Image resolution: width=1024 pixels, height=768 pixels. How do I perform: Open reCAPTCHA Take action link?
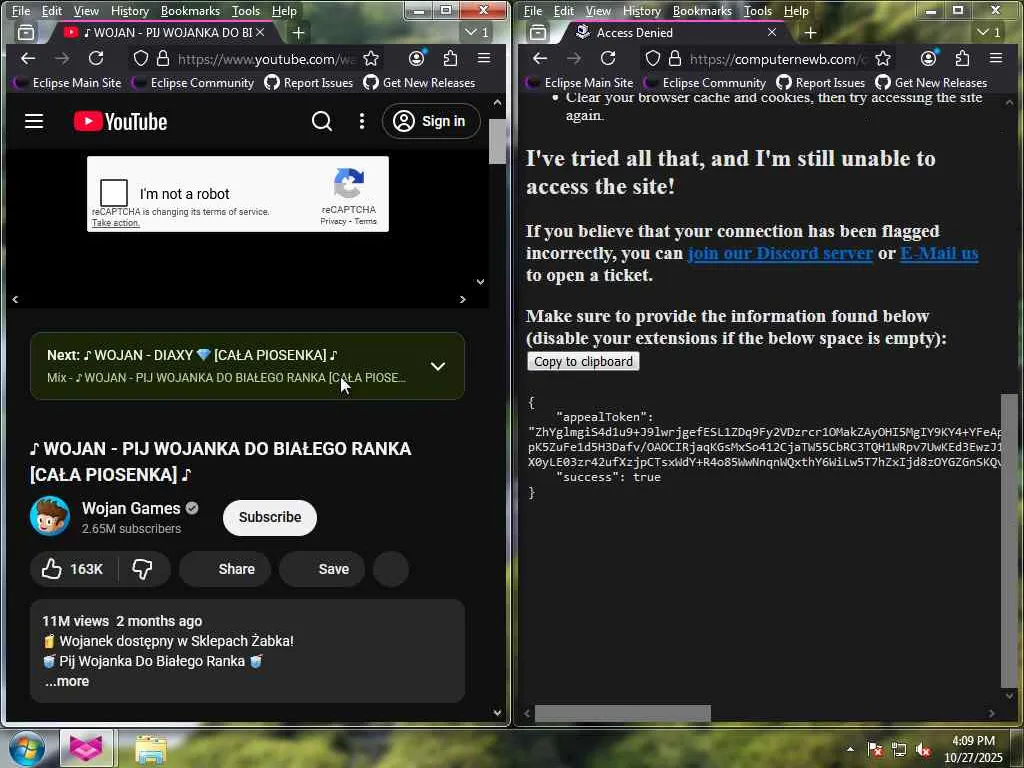(x=116, y=223)
